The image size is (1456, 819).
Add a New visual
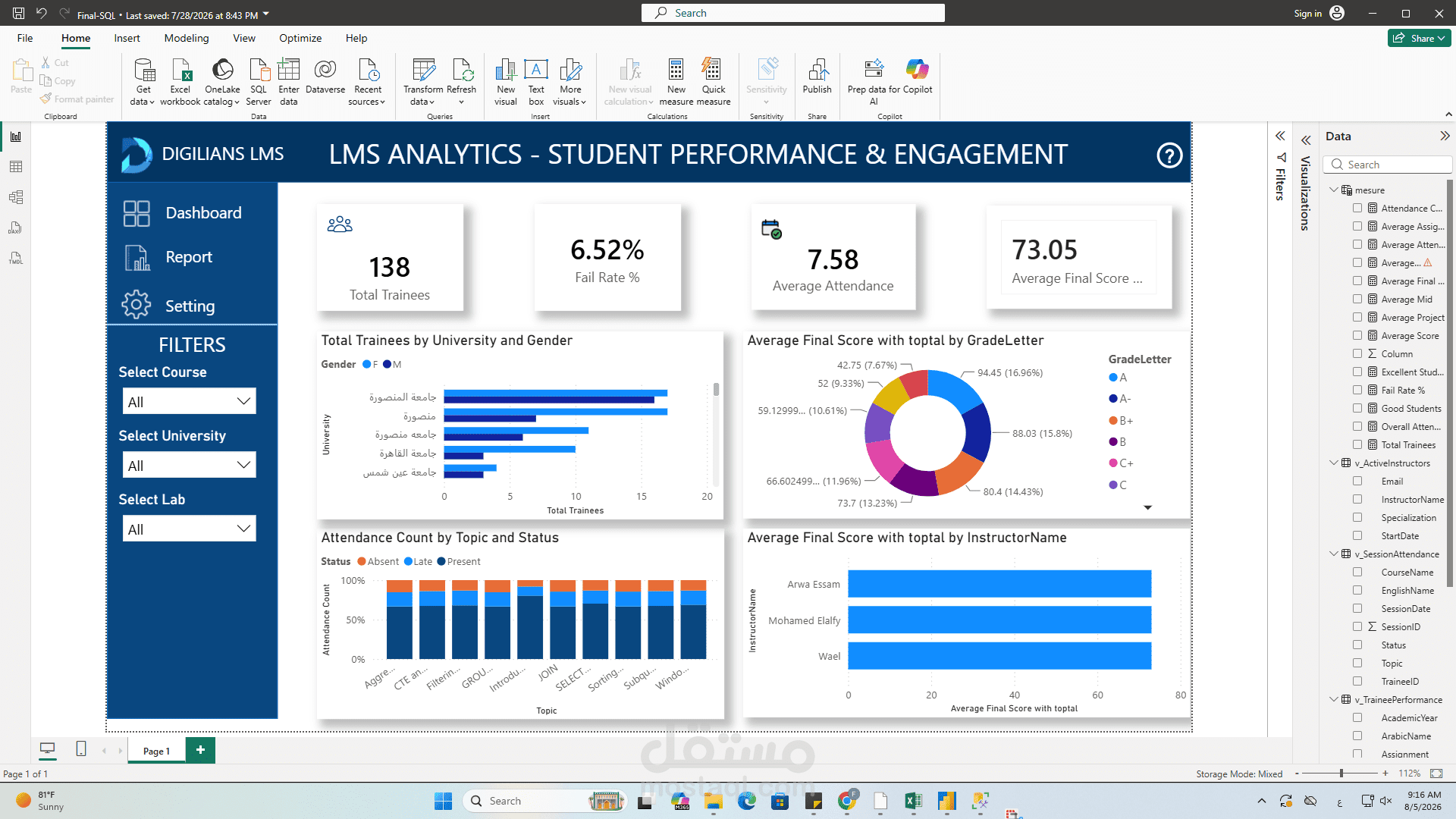click(x=506, y=82)
